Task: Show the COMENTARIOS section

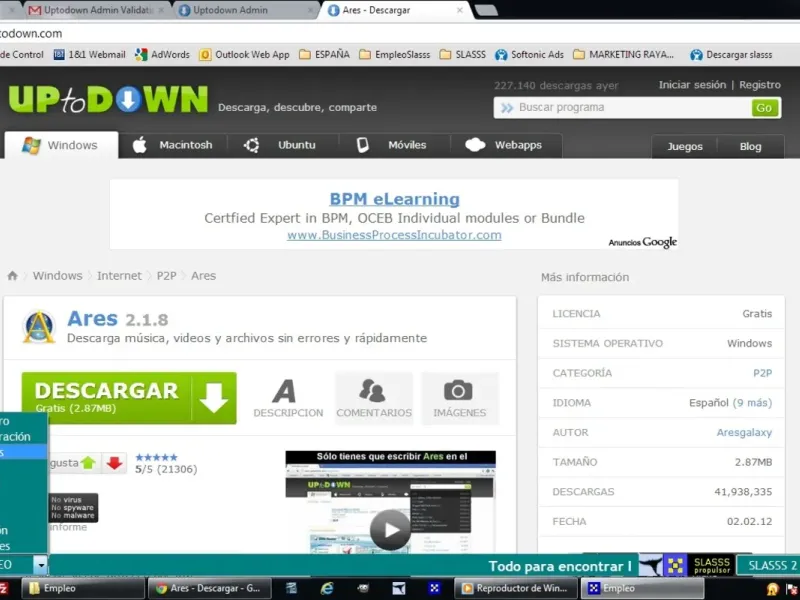Action: coord(374,398)
